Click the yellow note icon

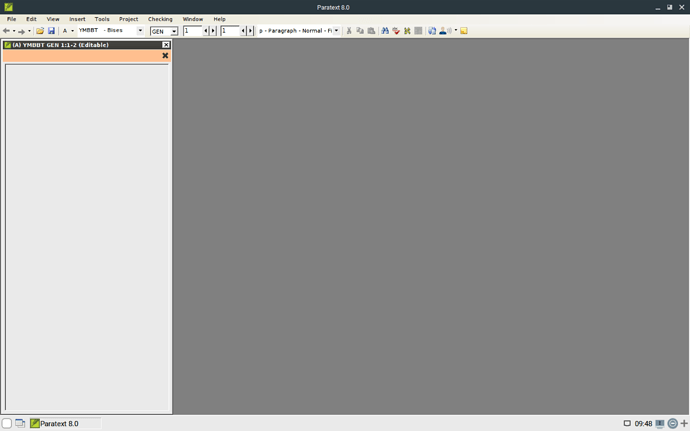(464, 31)
